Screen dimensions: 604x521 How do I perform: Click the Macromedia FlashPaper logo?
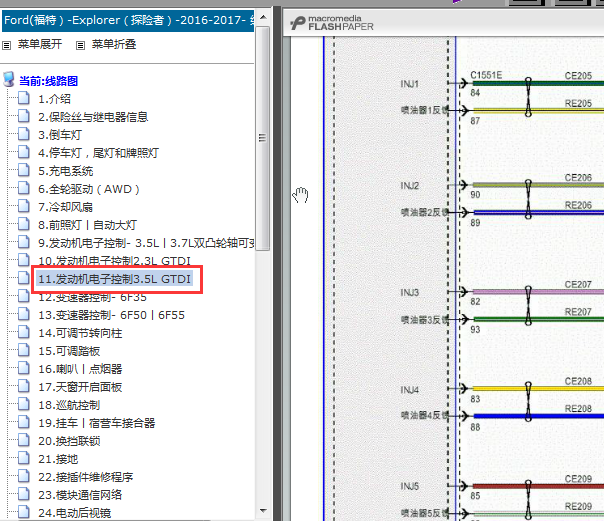[332, 23]
